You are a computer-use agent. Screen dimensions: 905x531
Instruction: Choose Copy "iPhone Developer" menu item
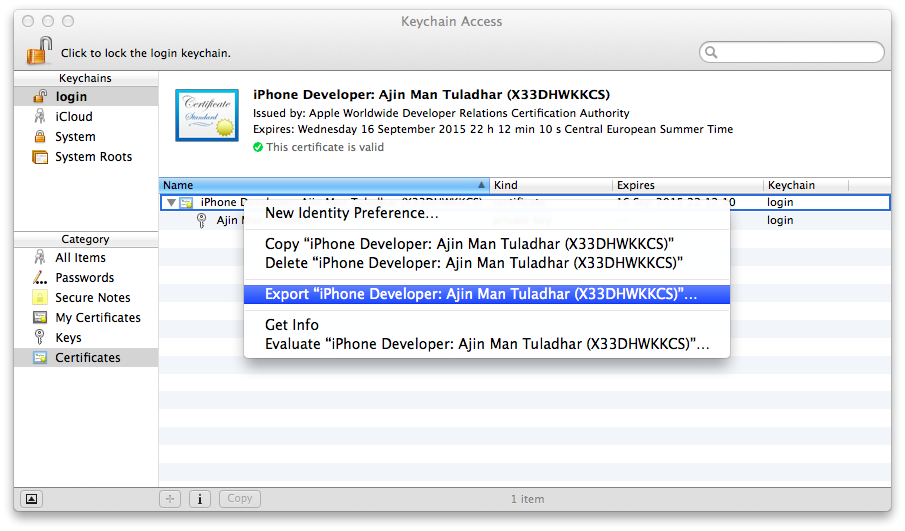click(x=487, y=244)
